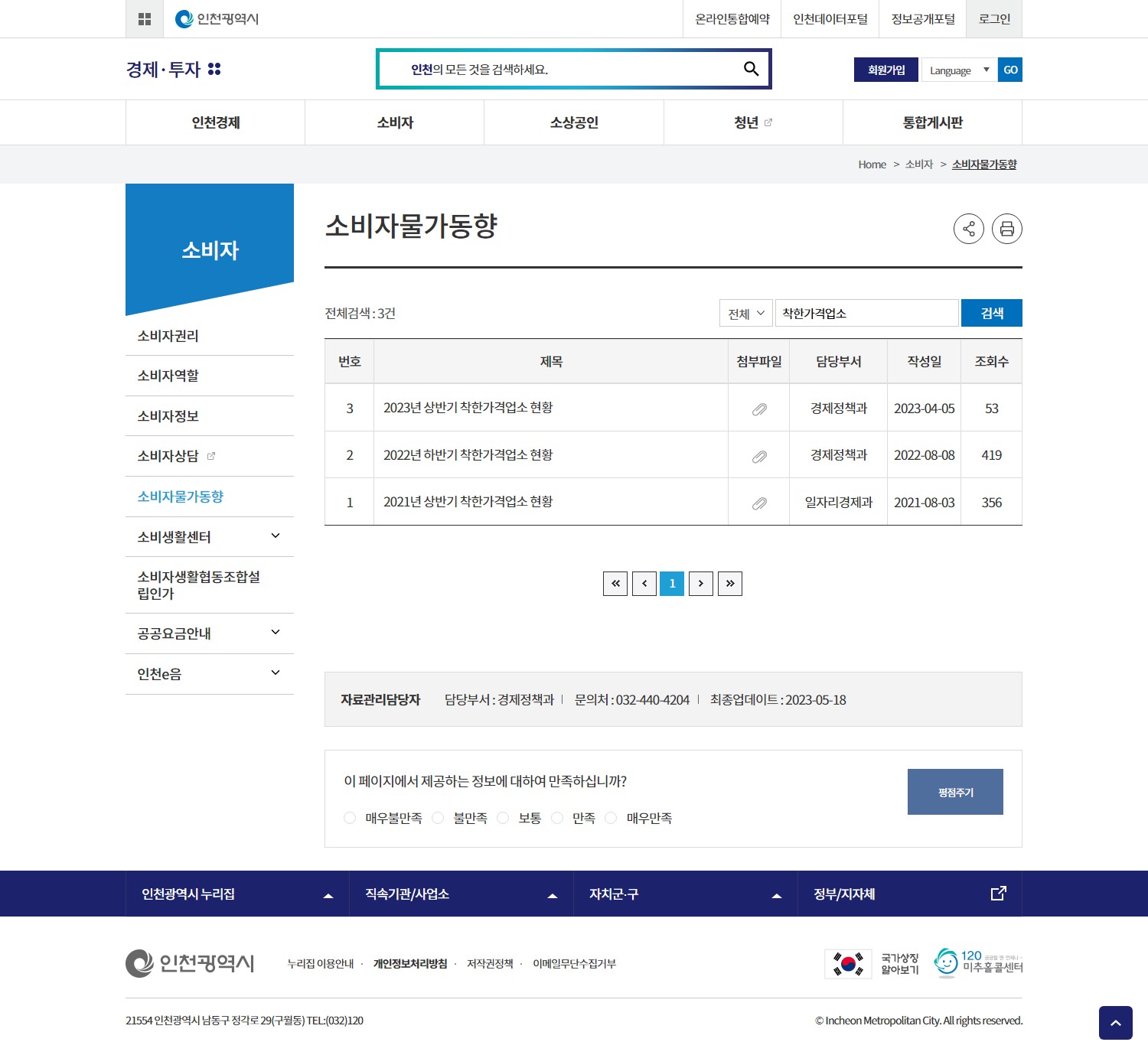The height and width of the screenshot is (1055, 1148).
Task: Select 소비자역할 in the sidebar
Action: point(210,376)
